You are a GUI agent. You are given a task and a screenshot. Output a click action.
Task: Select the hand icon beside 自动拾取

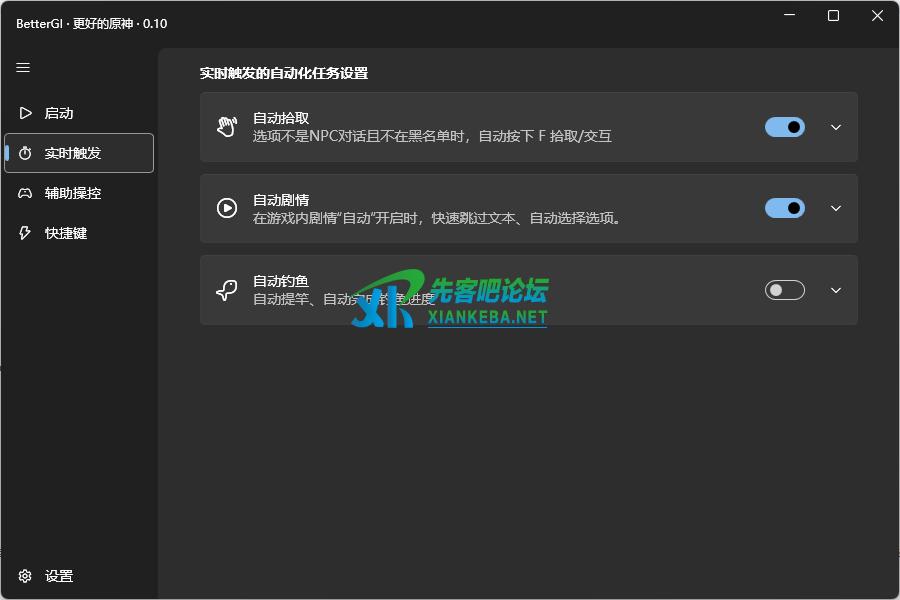pyautogui.click(x=226, y=127)
